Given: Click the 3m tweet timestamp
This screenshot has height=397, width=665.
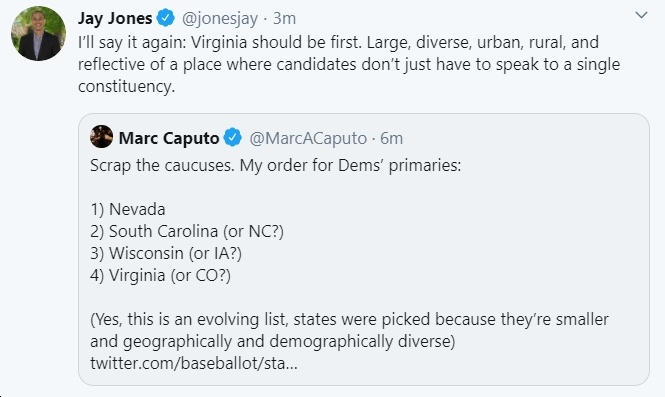Looking at the screenshot, I should coord(284,18).
